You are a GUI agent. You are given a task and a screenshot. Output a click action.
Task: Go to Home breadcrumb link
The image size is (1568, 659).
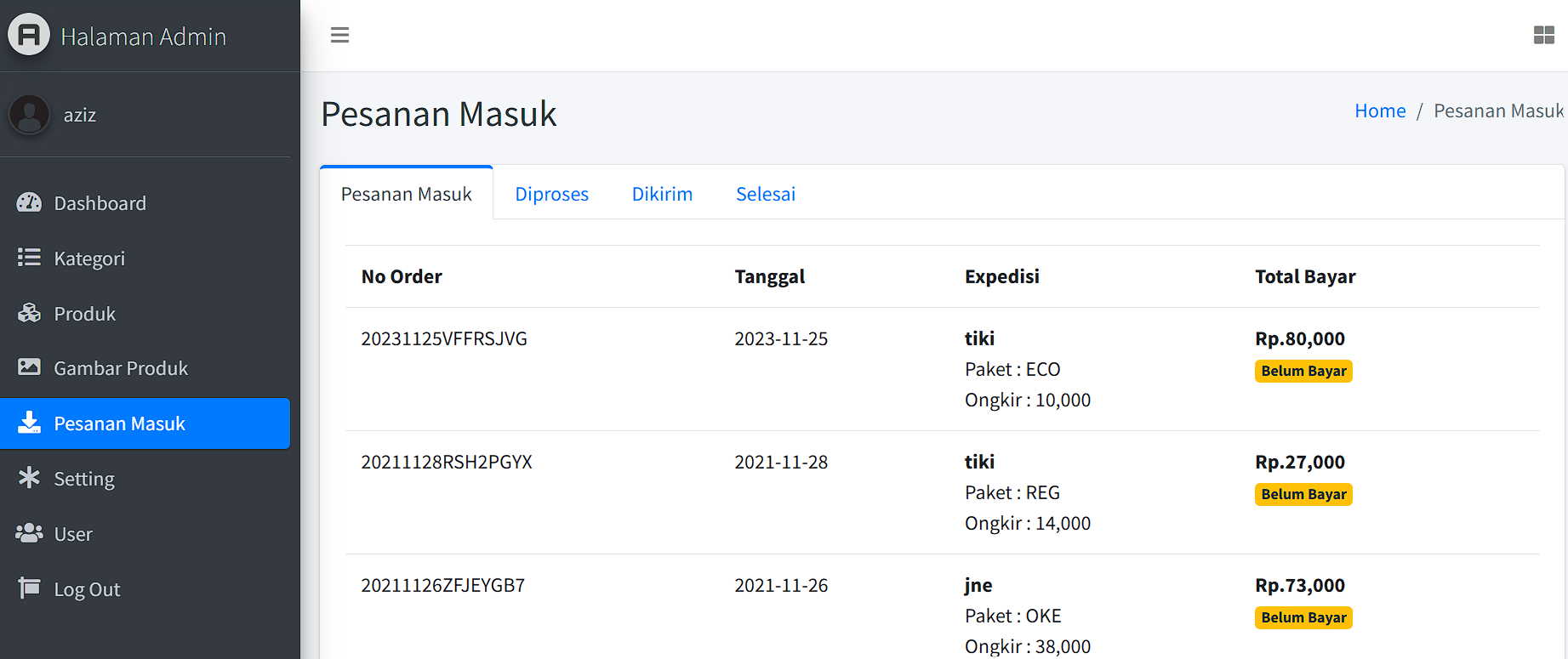click(1380, 111)
